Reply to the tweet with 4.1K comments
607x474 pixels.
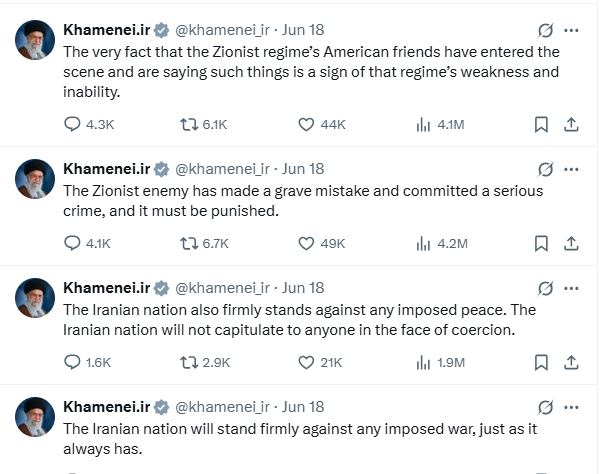(87, 244)
